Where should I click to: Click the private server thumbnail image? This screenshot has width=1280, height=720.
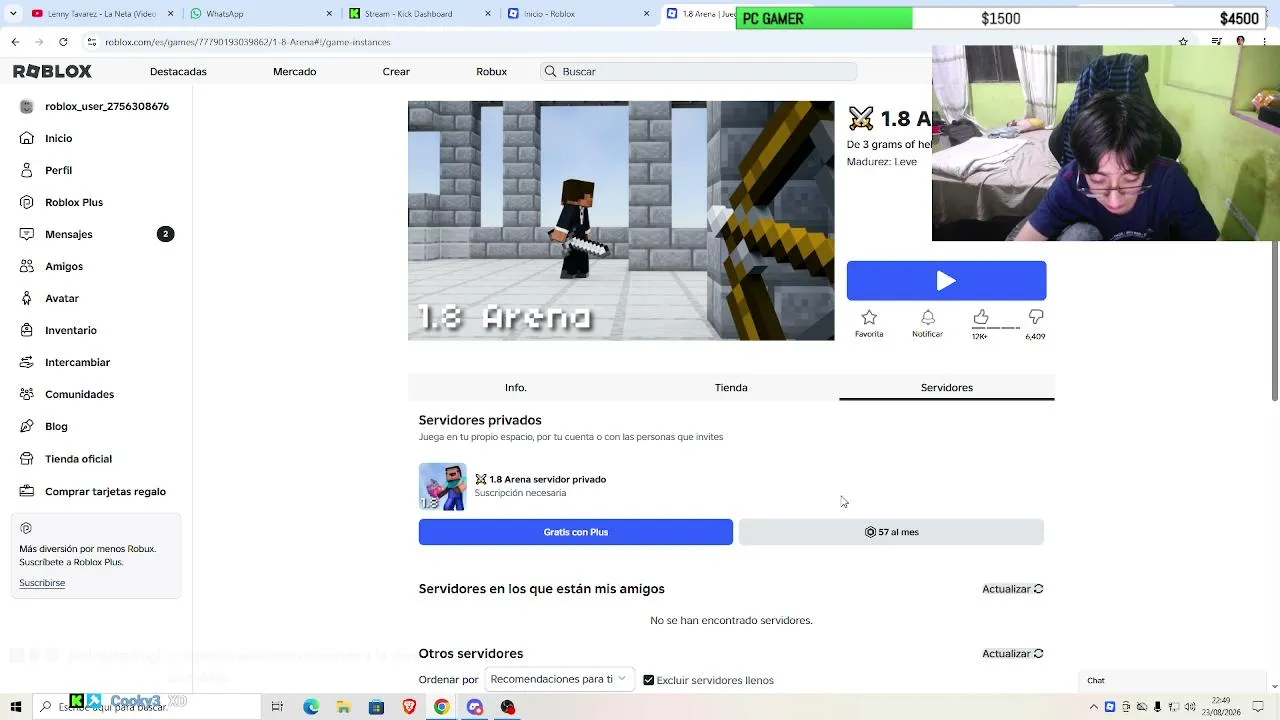tap(442, 487)
